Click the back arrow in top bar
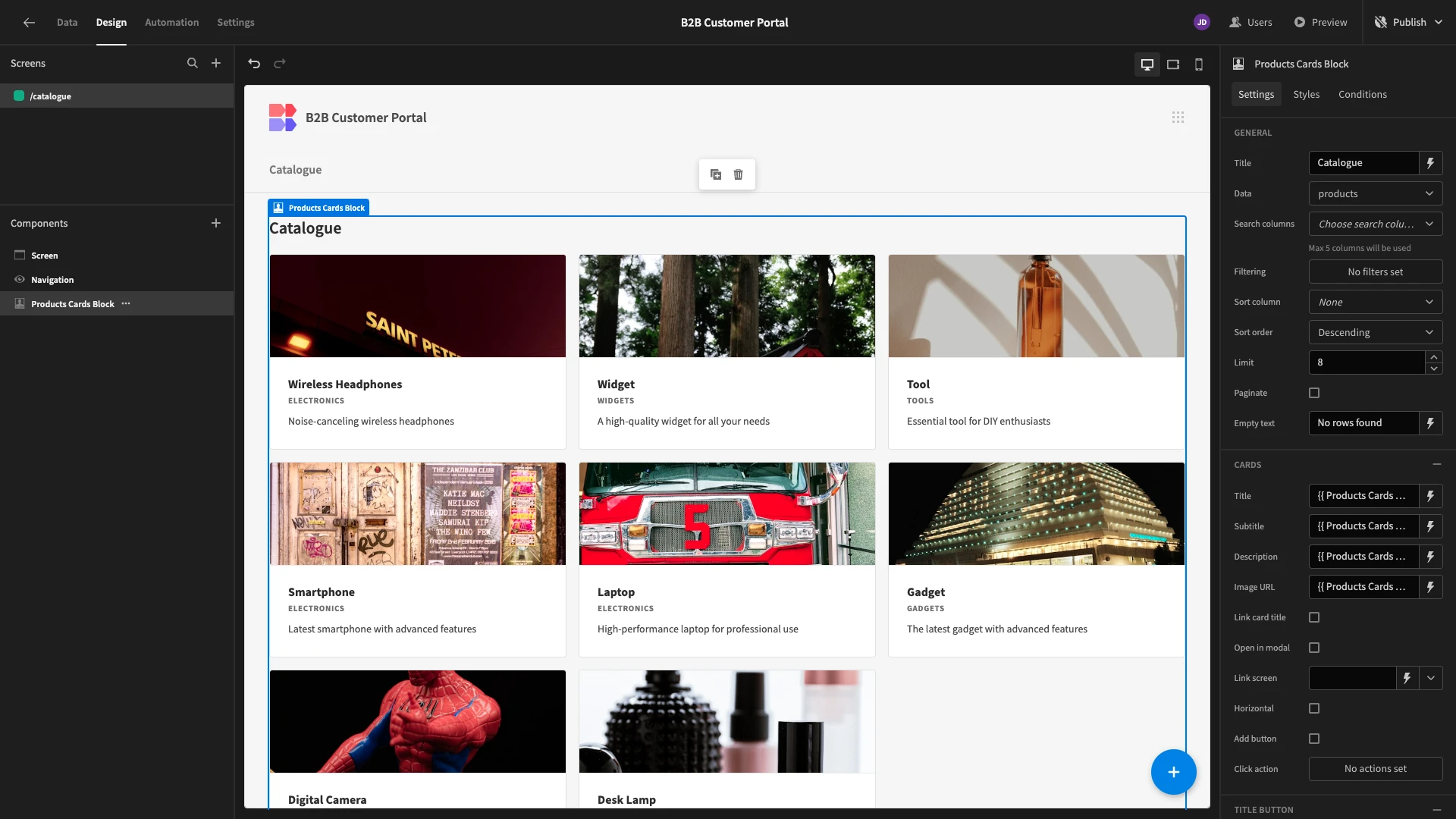This screenshot has width=1456, height=819. click(x=29, y=23)
